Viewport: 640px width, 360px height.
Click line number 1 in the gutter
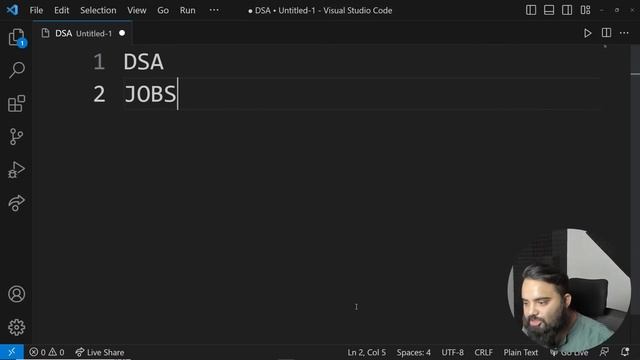click(x=99, y=62)
